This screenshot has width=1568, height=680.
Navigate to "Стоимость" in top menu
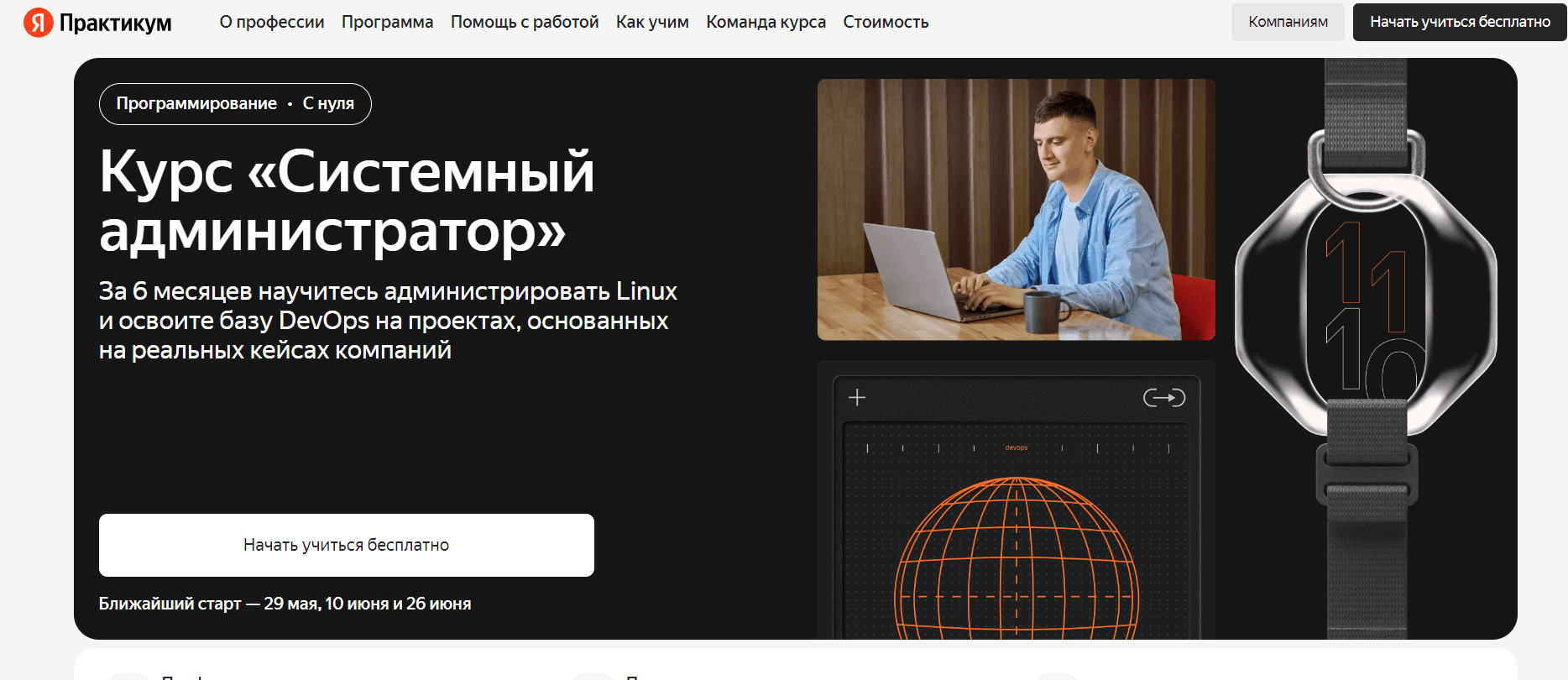[886, 22]
